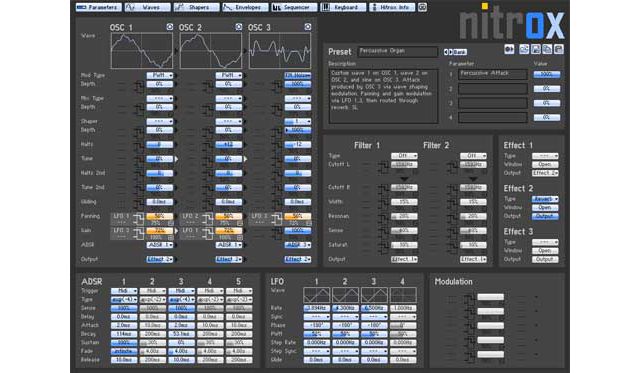640x373 pixels.
Task: Show the Keyboard tab
Action: pos(343,7)
